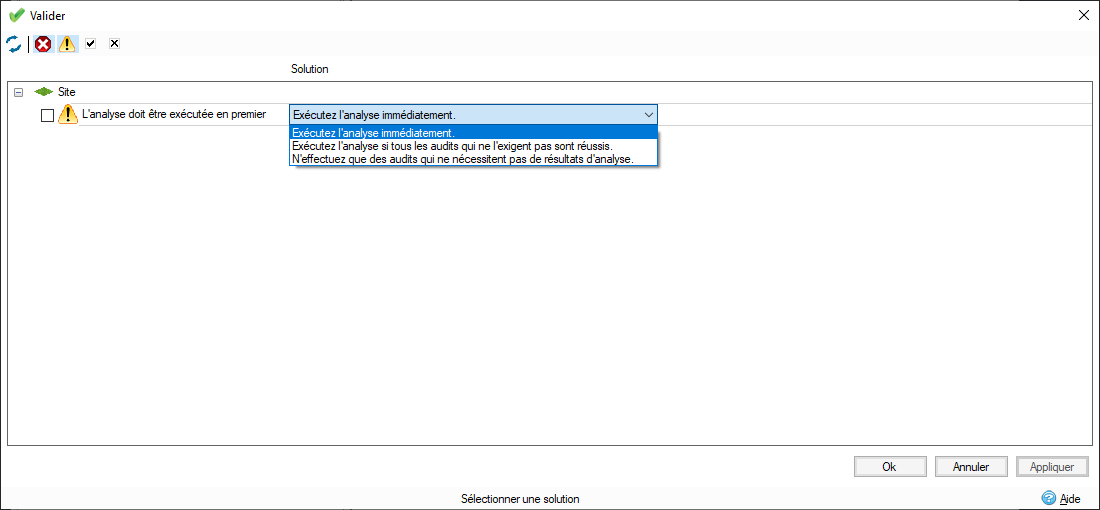Uncheck all items with the X toolbar icon
This screenshot has height=510, width=1100.
114,44
